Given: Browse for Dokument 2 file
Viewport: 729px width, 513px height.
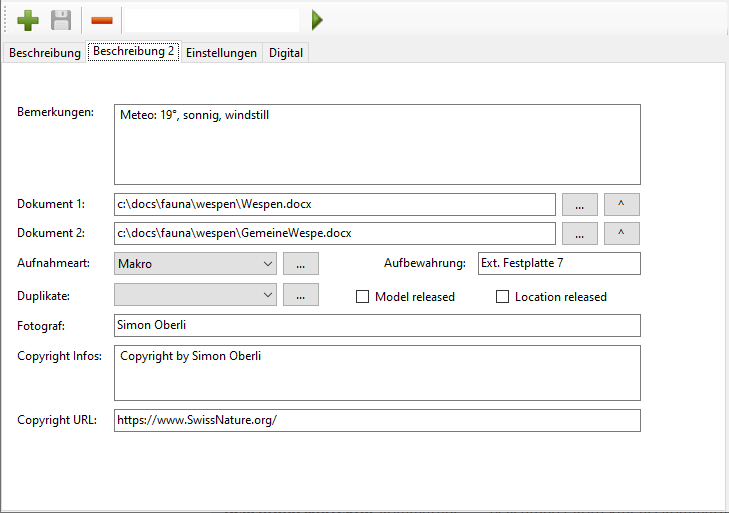Looking at the screenshot, I should coord(579,233).
